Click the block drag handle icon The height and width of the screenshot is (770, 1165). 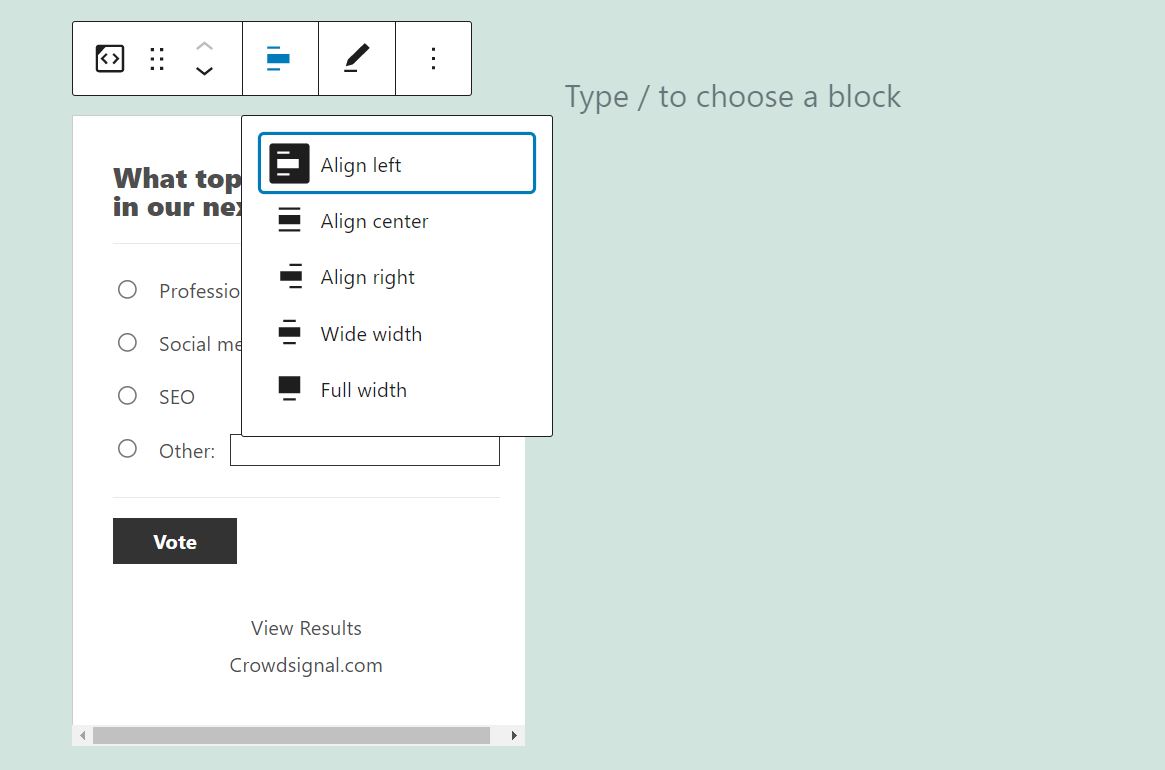[157, 58]
